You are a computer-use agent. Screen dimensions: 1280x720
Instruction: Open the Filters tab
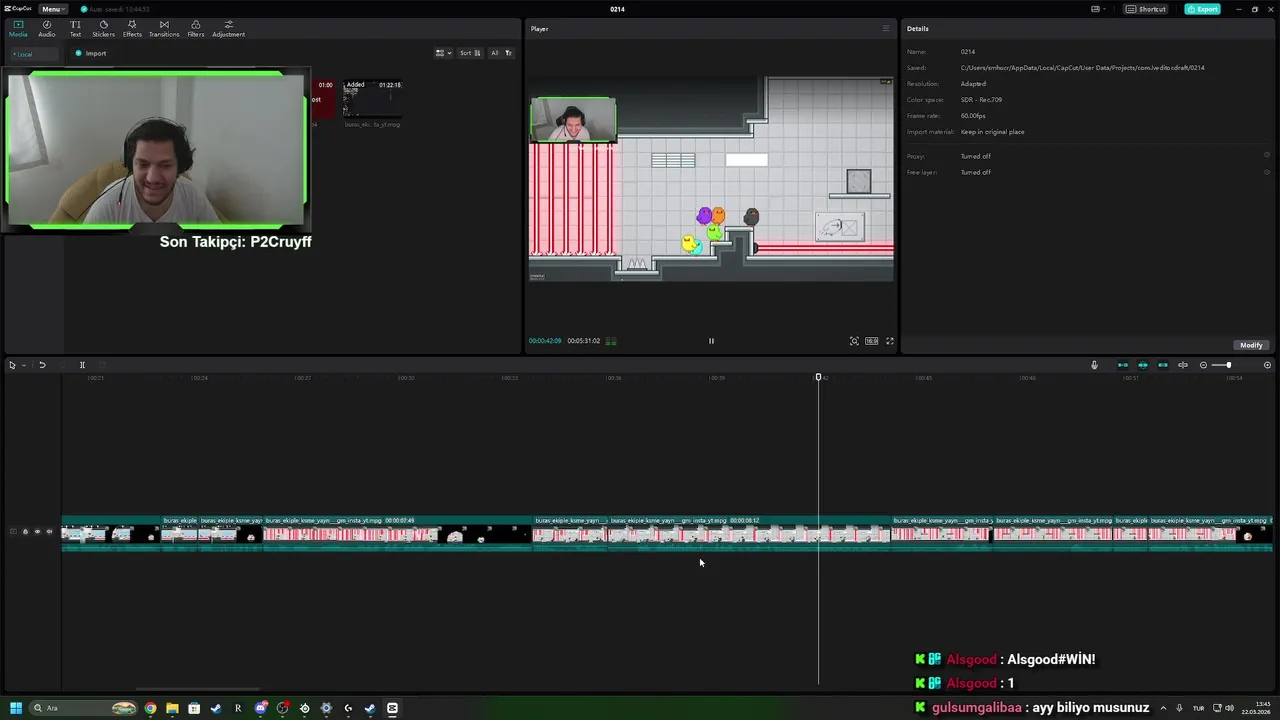coord(195,28)
